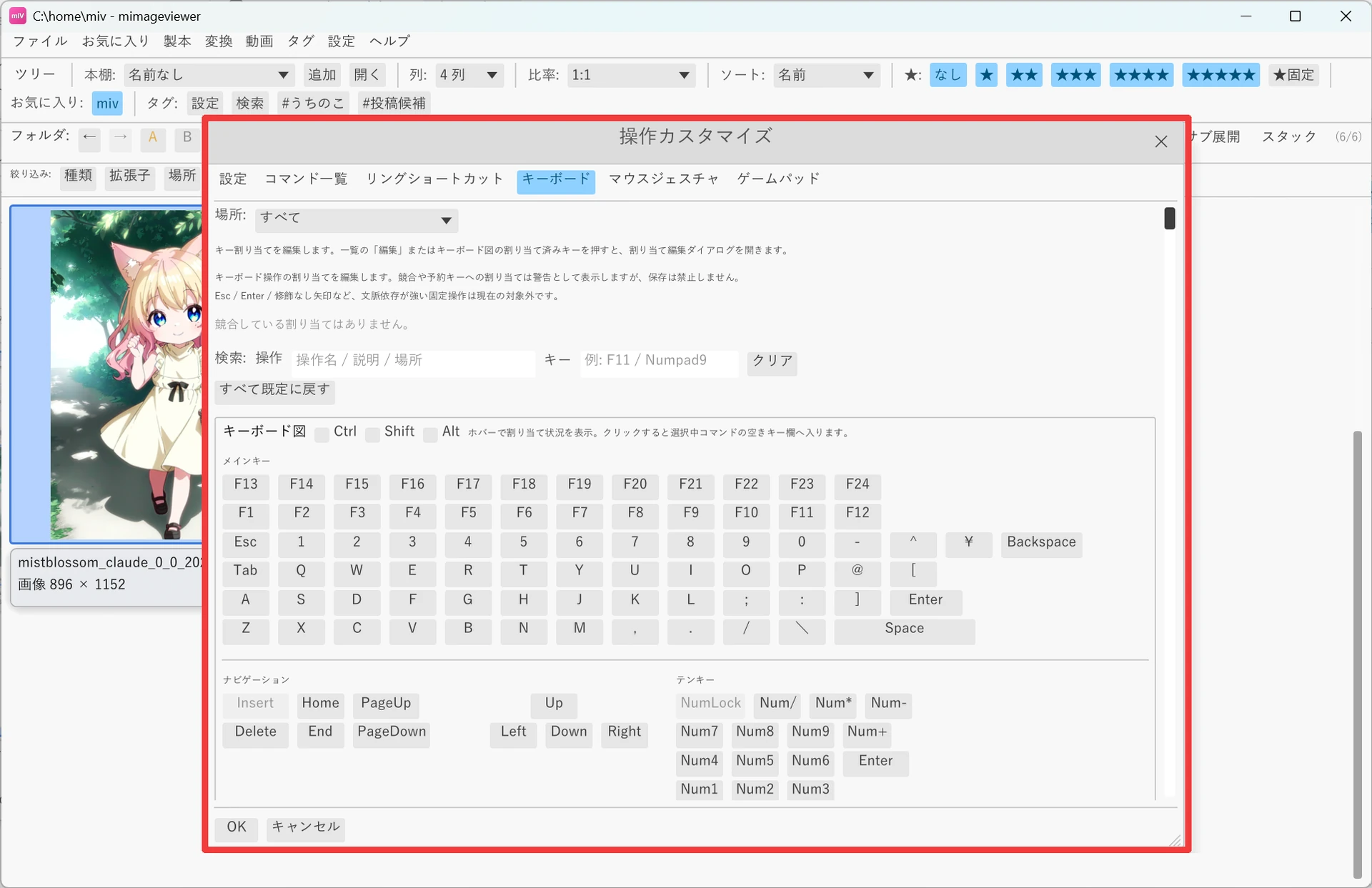The image size is (1372, 888).
Task: Open the 比率 dropdown showing 1:1
Action: 631,75
